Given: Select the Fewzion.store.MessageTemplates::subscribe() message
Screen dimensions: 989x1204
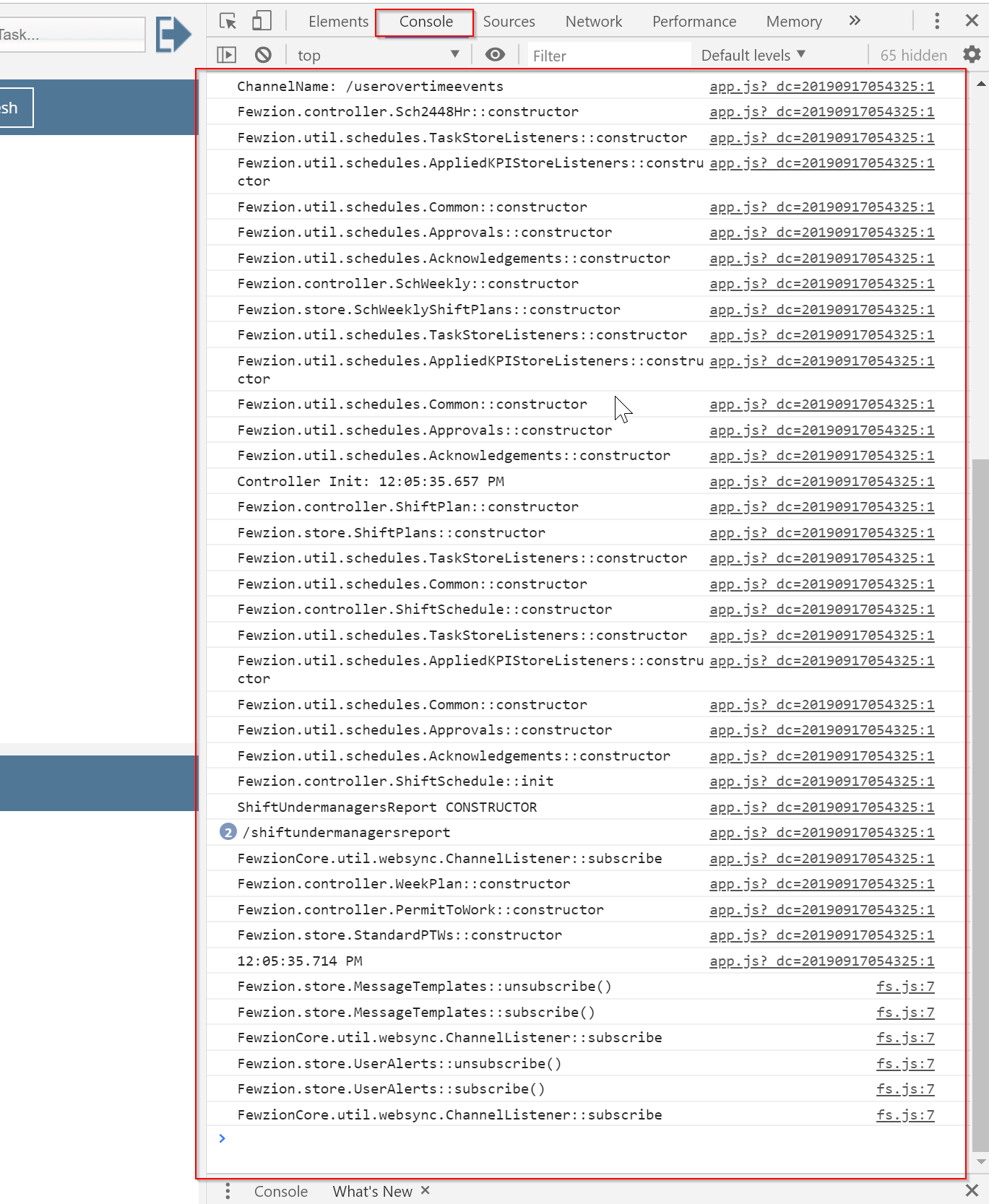Looking at the screenshot, I should (416, 1012).
